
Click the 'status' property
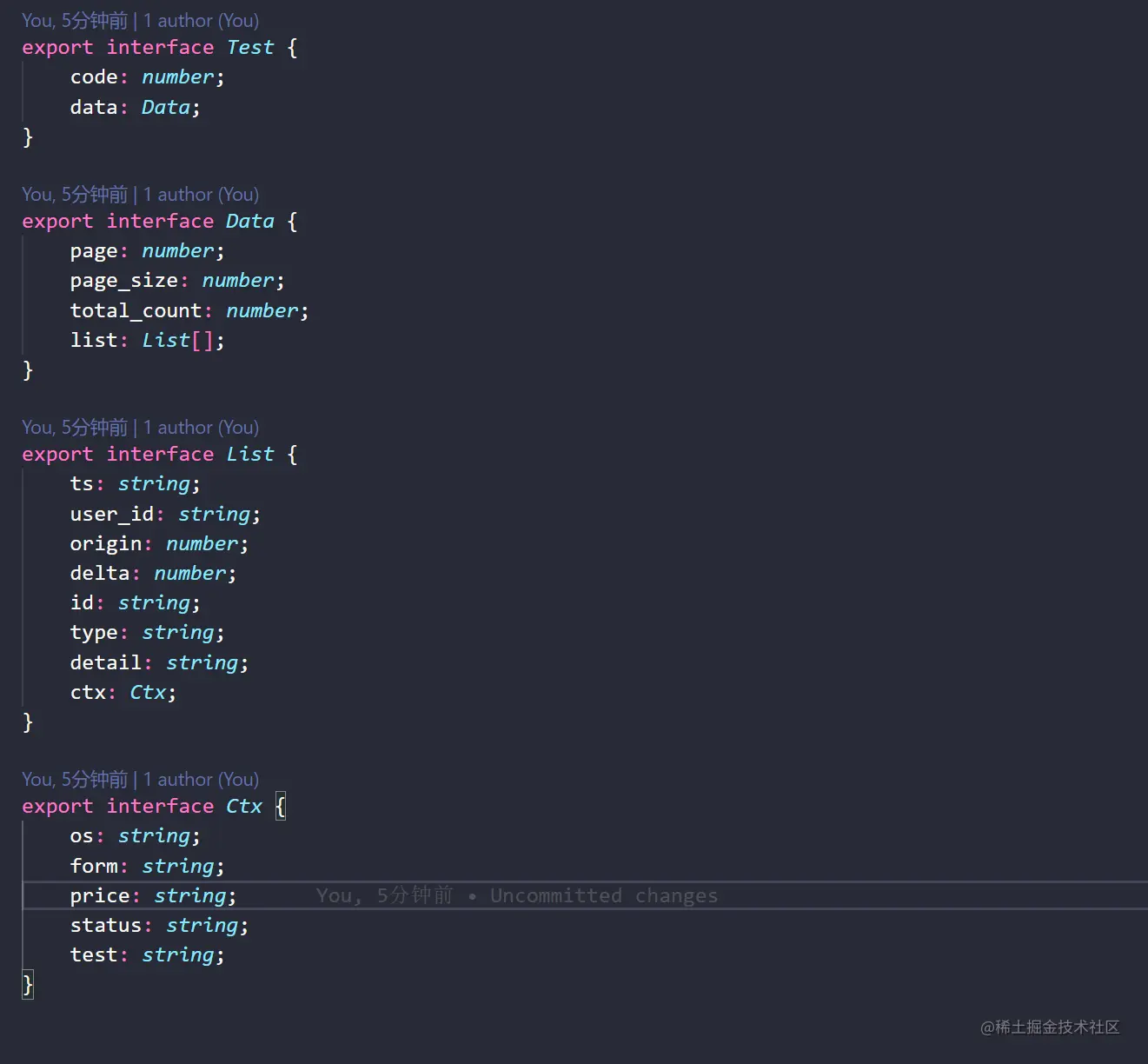coord(106,926)
